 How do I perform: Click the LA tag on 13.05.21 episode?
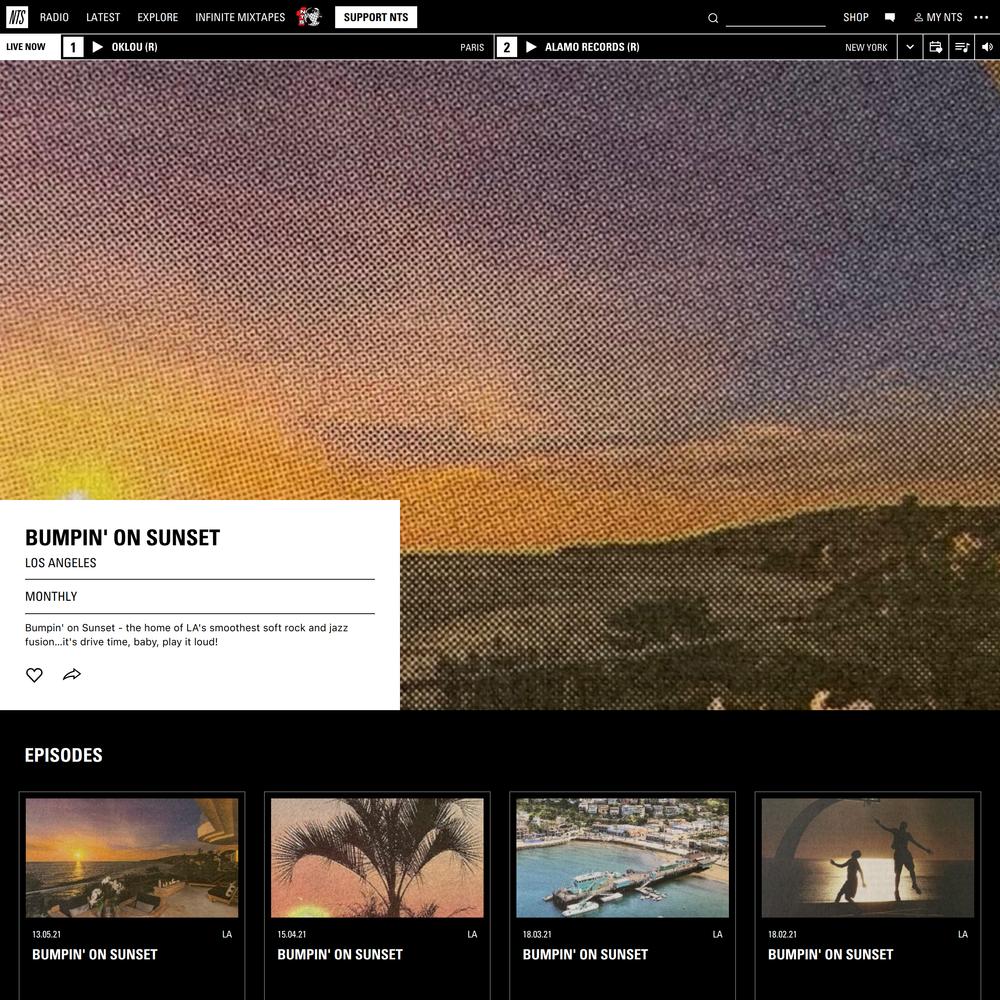227,934
